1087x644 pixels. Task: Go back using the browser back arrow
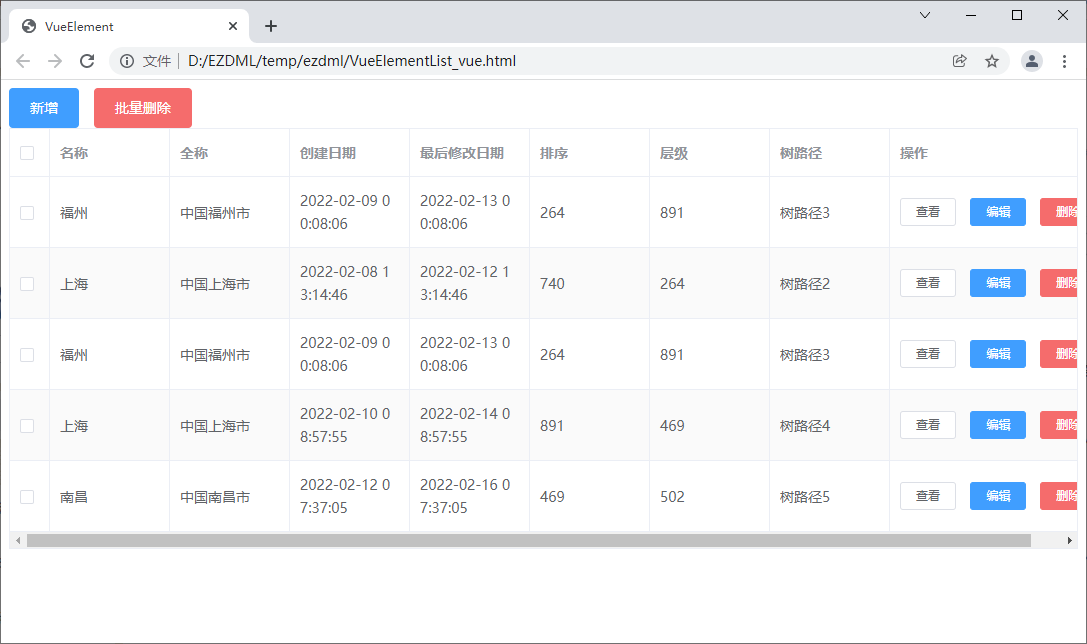tap(23, 61)
